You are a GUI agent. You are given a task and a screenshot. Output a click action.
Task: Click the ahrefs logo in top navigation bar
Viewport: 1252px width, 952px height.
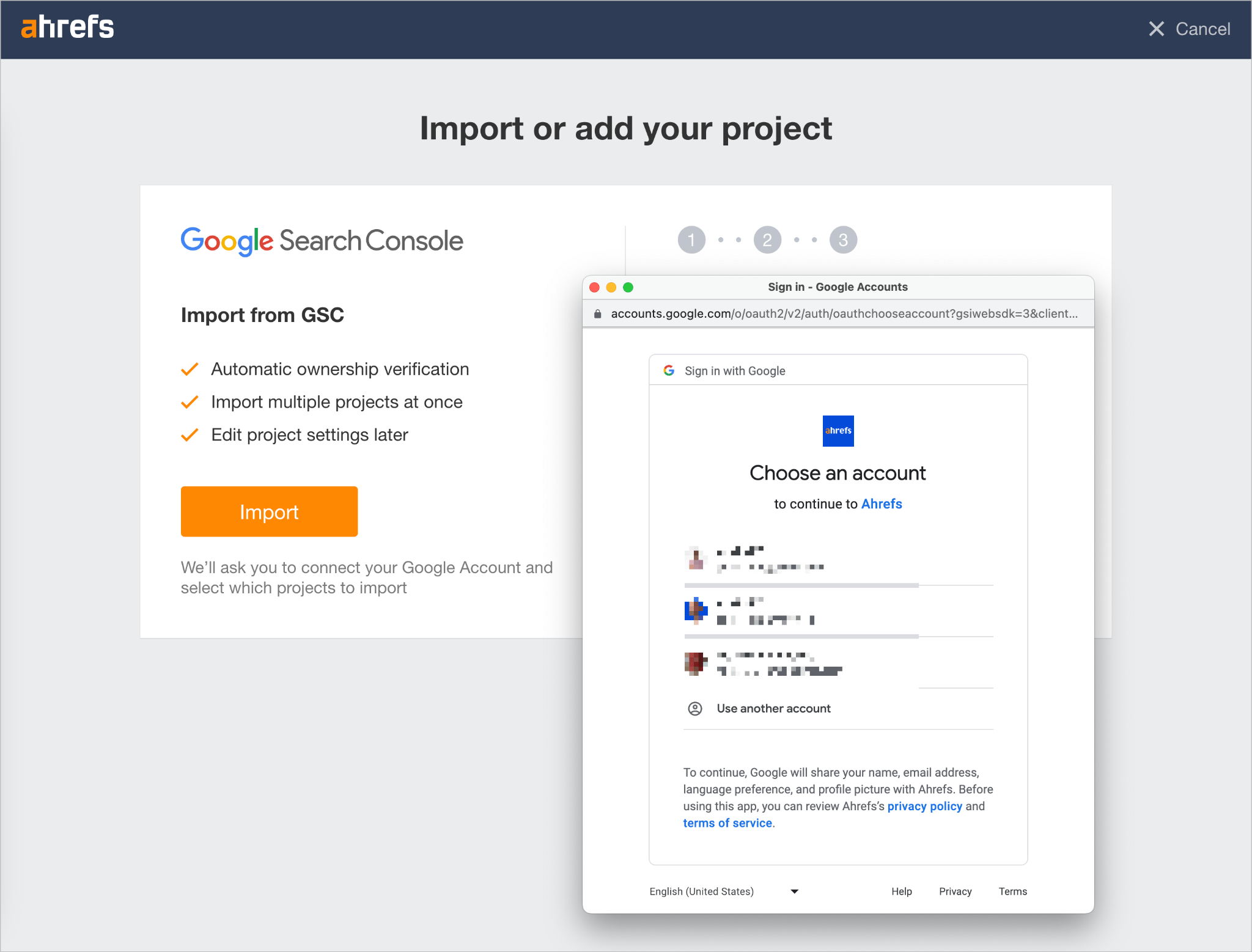pyautogui.click(x=67, y=27)
